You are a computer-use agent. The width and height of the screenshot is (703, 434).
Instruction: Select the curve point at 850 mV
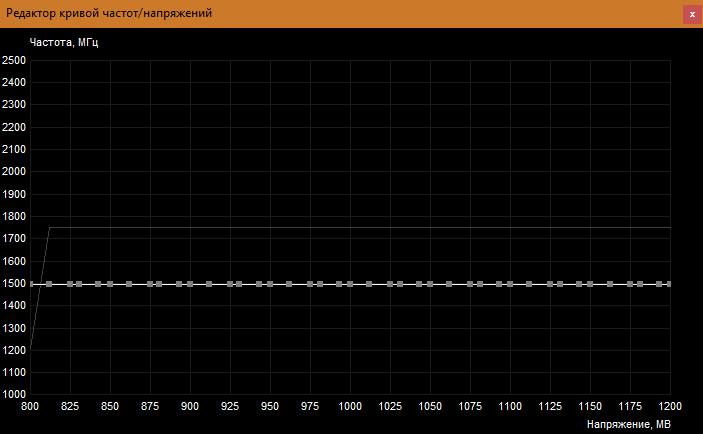click(110, 284)
